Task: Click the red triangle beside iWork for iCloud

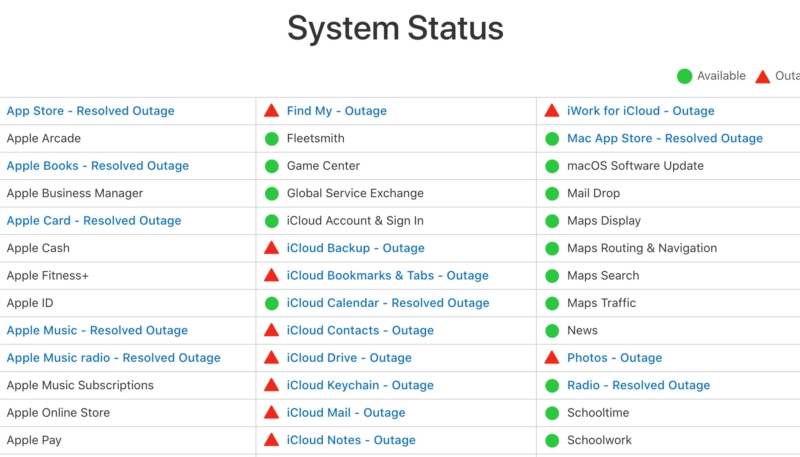Action: pos(551,111)
